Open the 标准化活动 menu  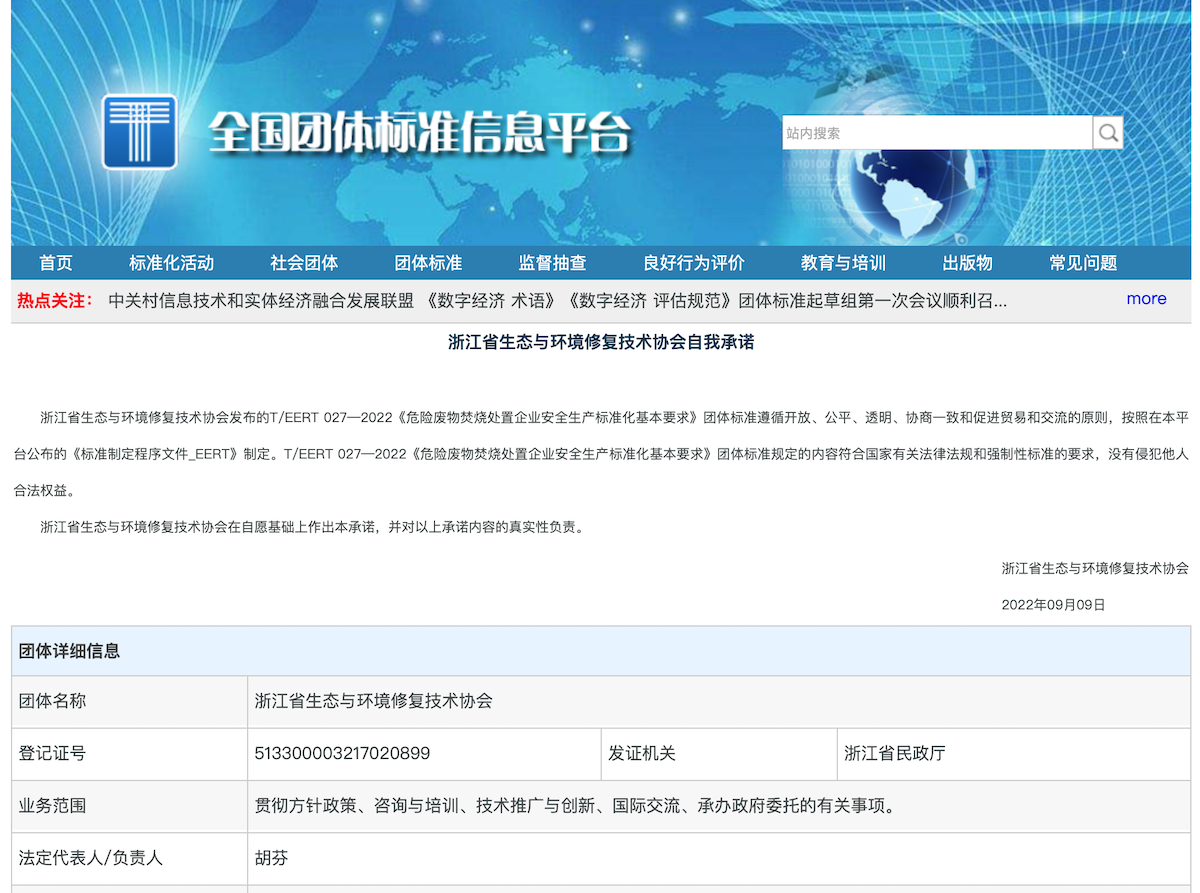pyautogui.click(x=171, y=263)
